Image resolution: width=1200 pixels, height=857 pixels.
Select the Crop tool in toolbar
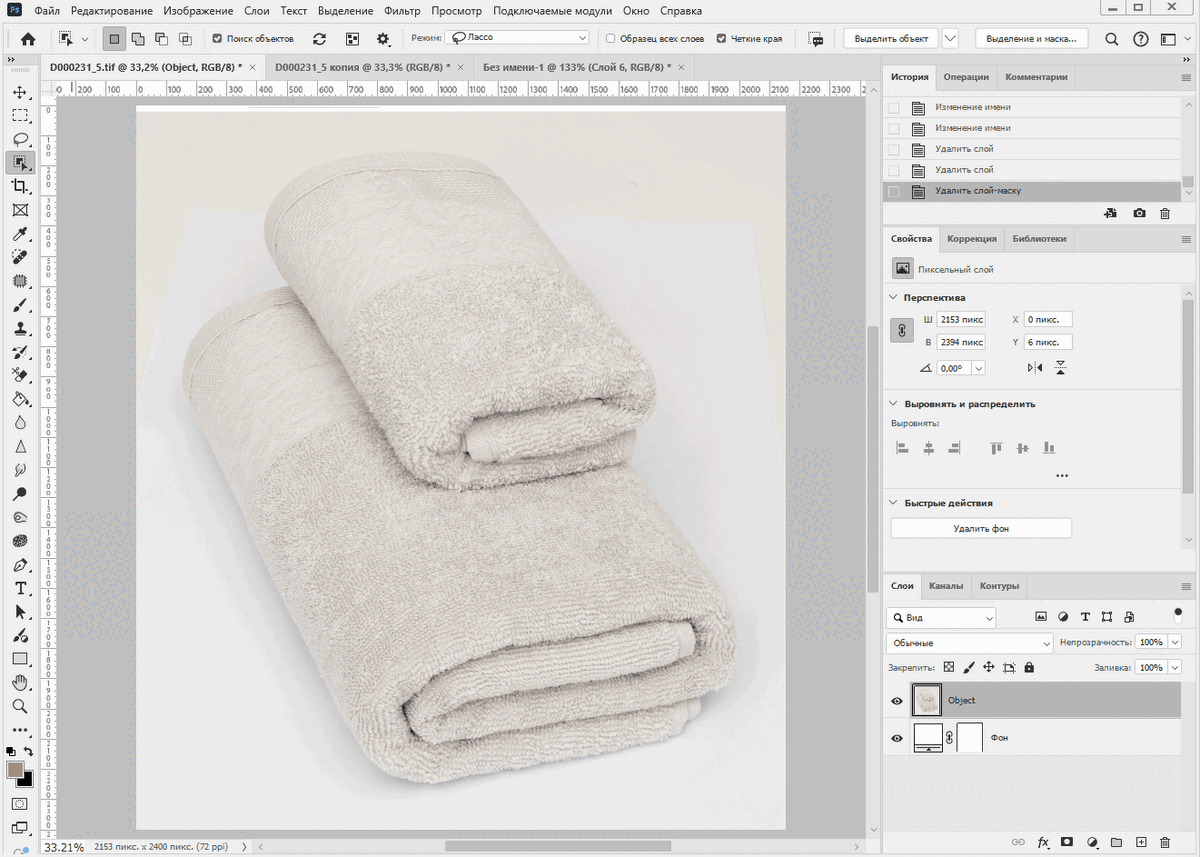(x=19, y=186)
